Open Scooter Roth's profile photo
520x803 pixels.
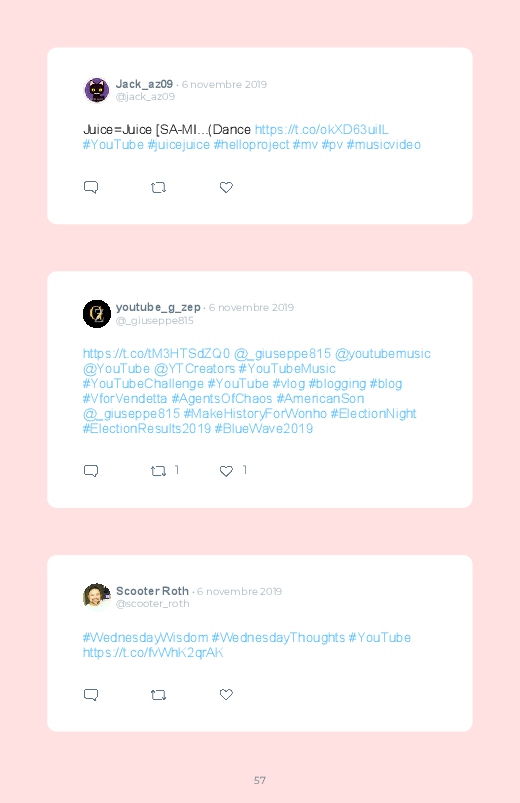pos(97,597)
